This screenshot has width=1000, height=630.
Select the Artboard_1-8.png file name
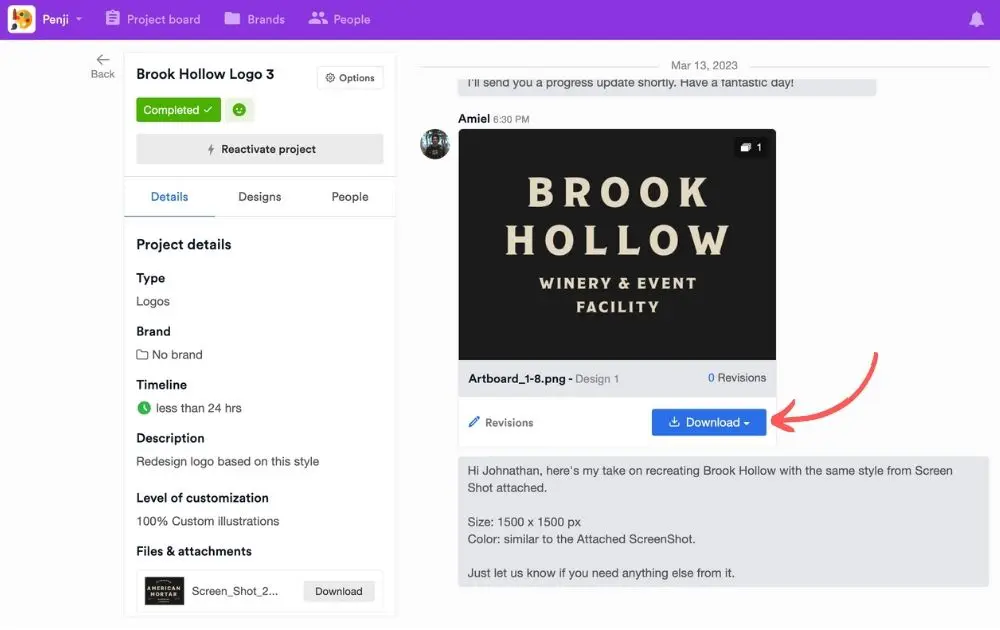pos(517,379)
